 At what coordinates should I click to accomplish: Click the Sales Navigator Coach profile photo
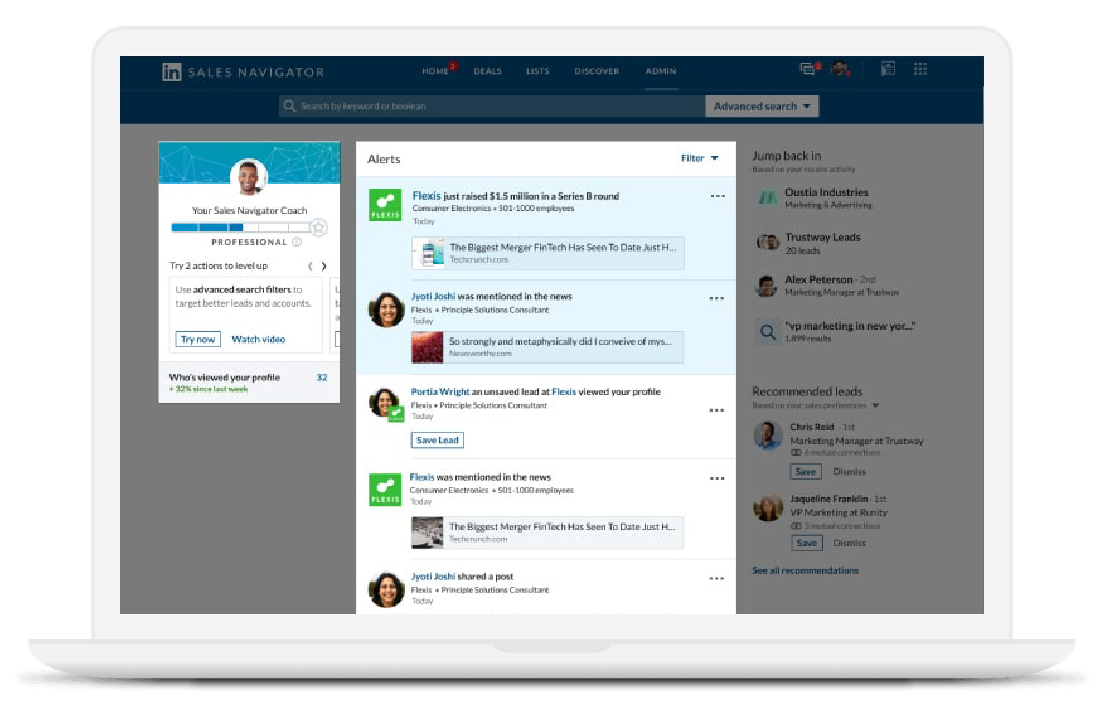[x=249, y=177]
